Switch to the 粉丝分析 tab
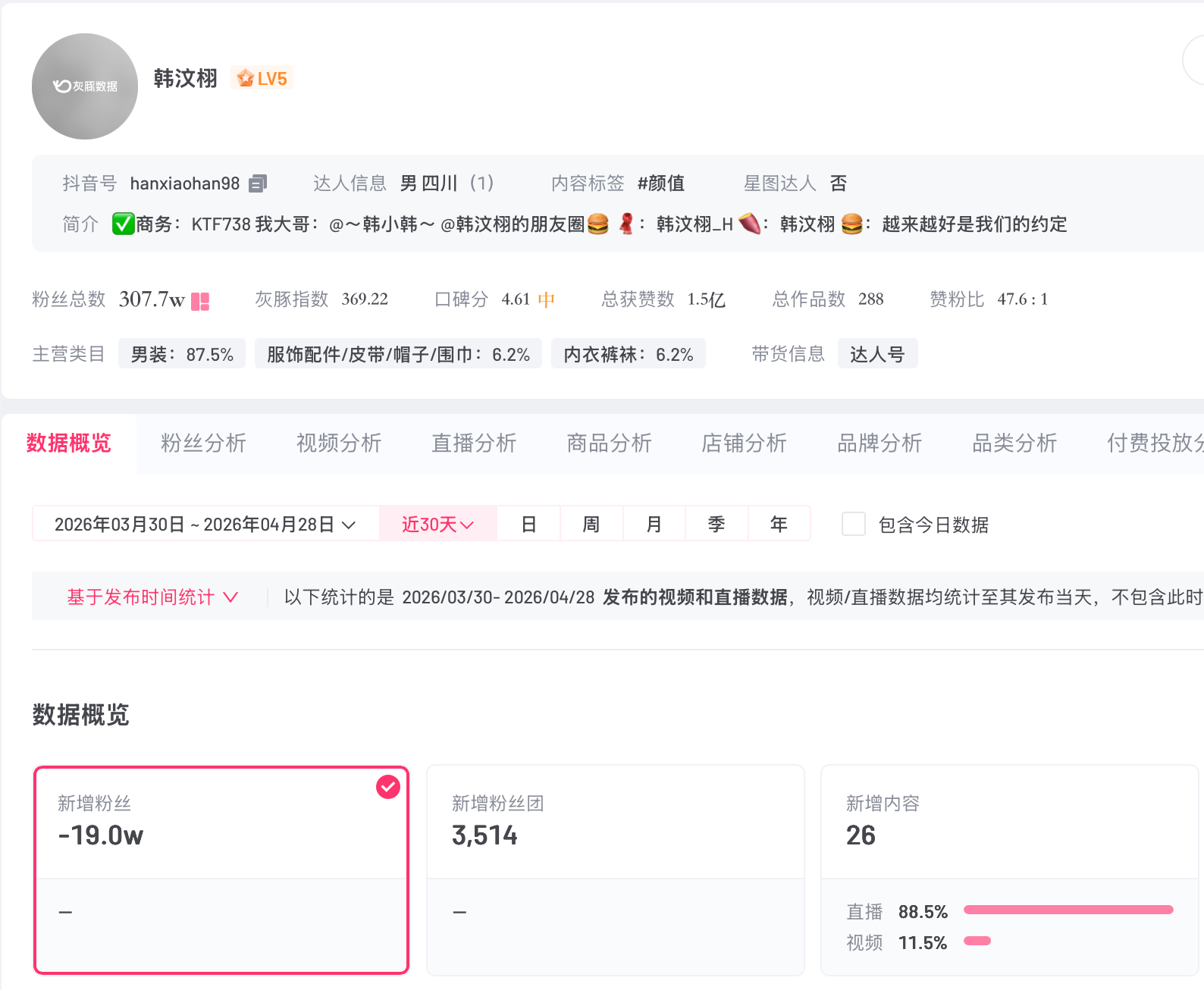Viewport: 1204px width, 990px height. pyautogui.click(x=204, y=443)
